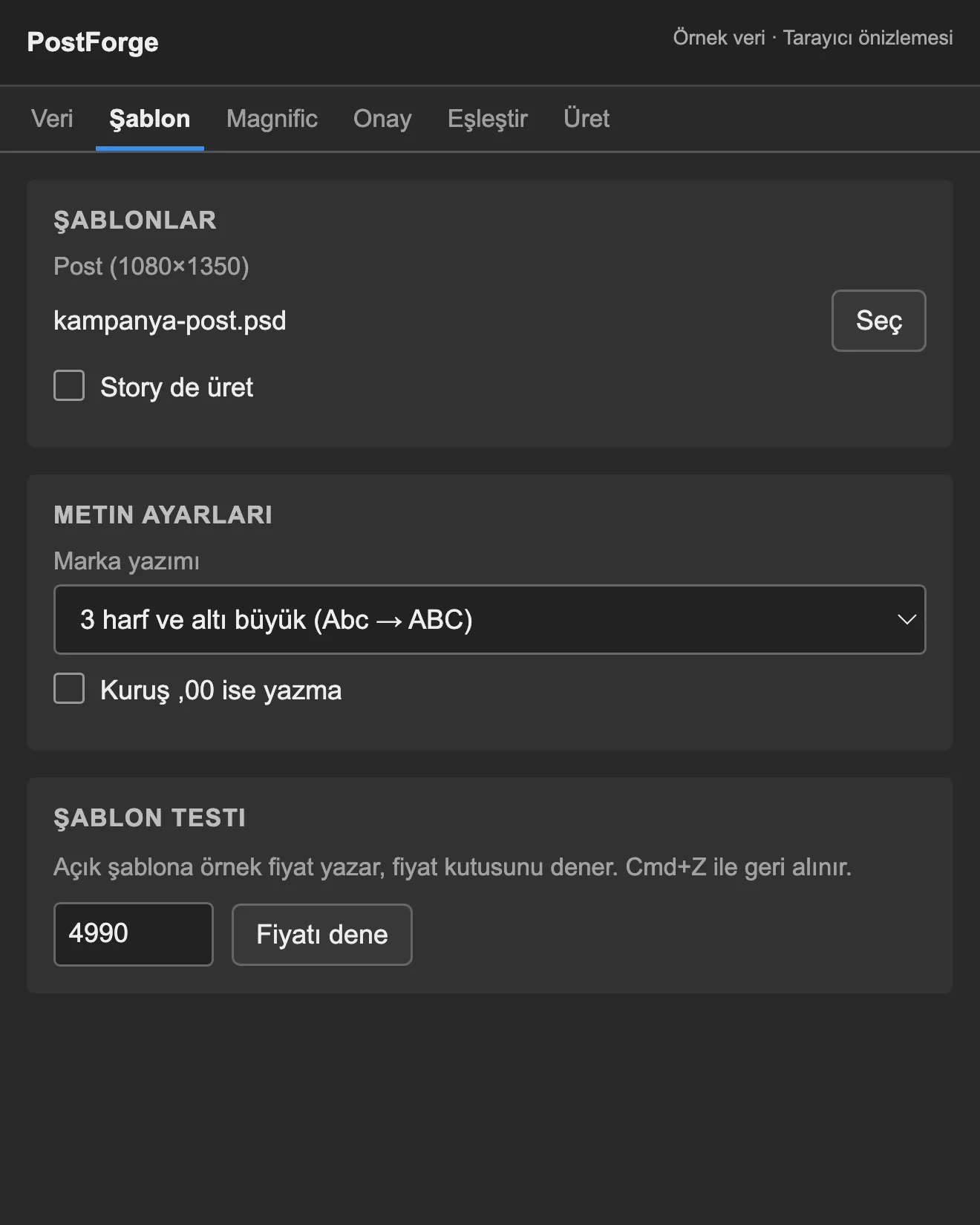
Task: Go to the Onay tab
Action: pyautogui.click(x=382, y=119)
